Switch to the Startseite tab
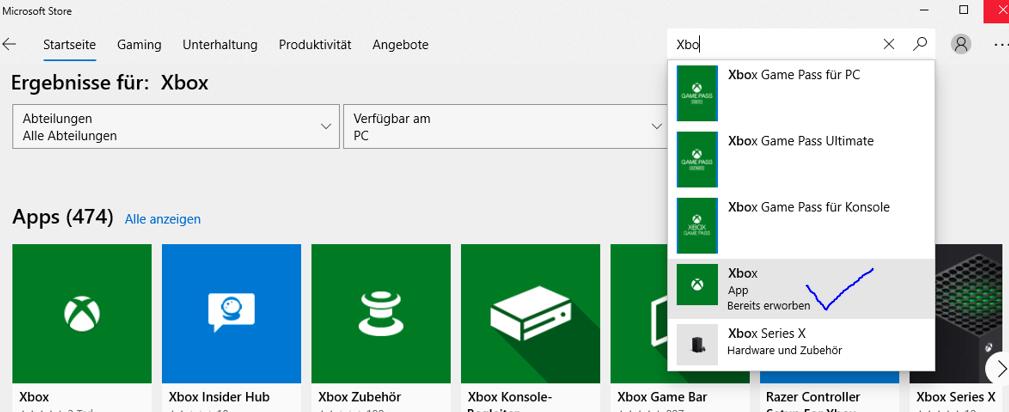Screen dimensions: 1009x412 pos(69,45)
